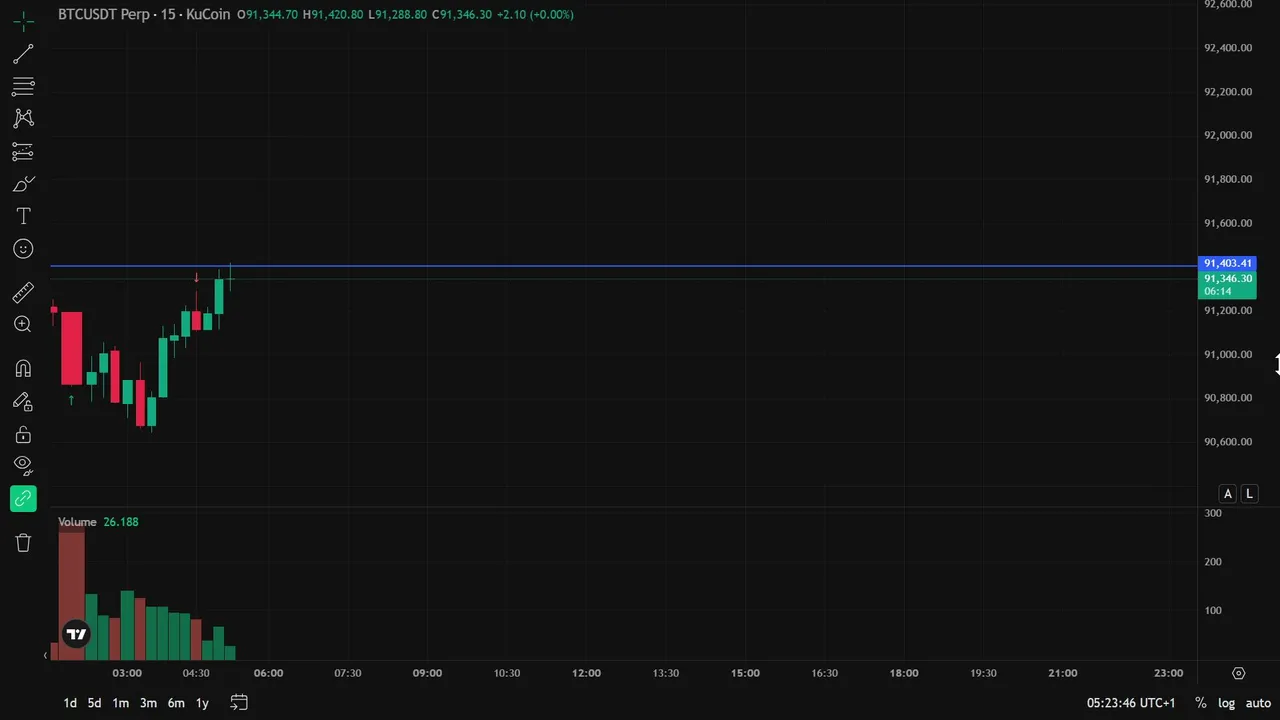Image resolution: width=1280 pixels, height=720 pixels.
Task: Set the range to 1d
Action: point(70,703)
